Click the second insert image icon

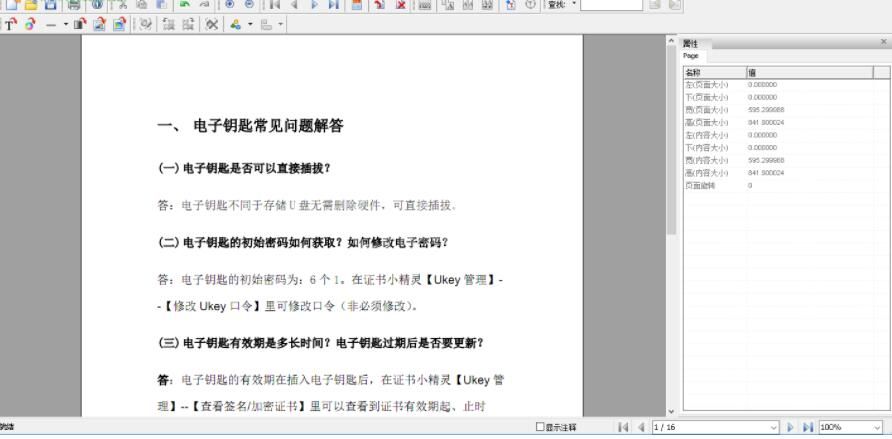[x=119, y=24]
